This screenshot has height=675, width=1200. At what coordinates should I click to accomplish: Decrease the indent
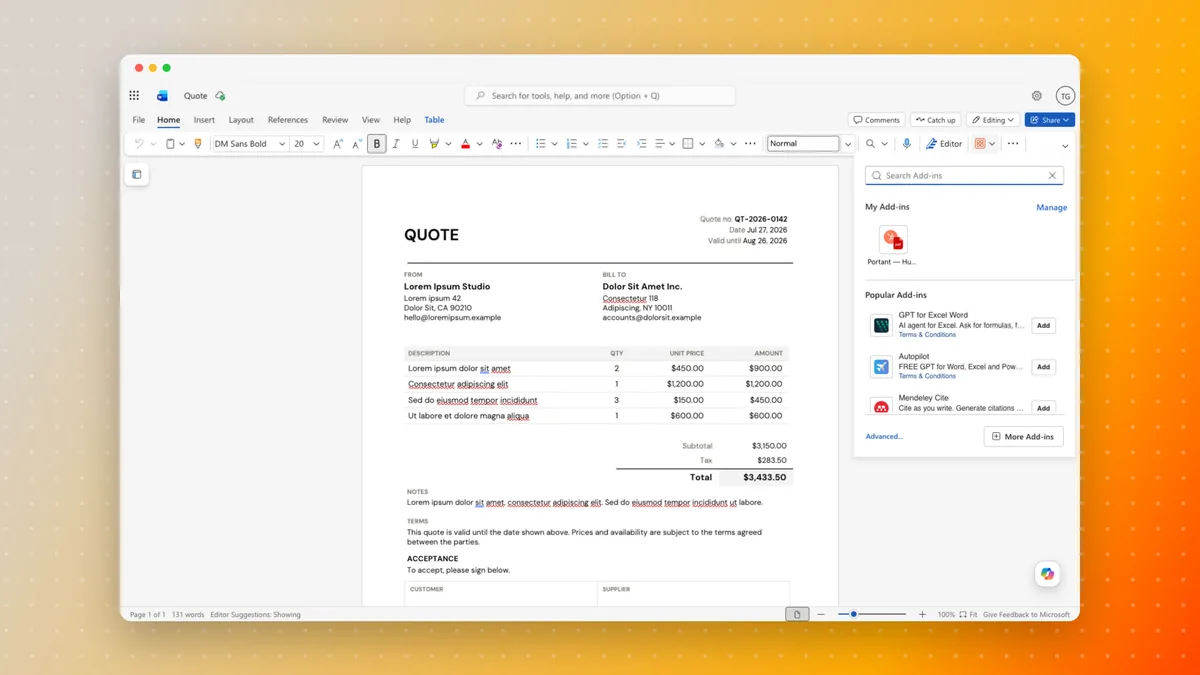tap(622, 144)
